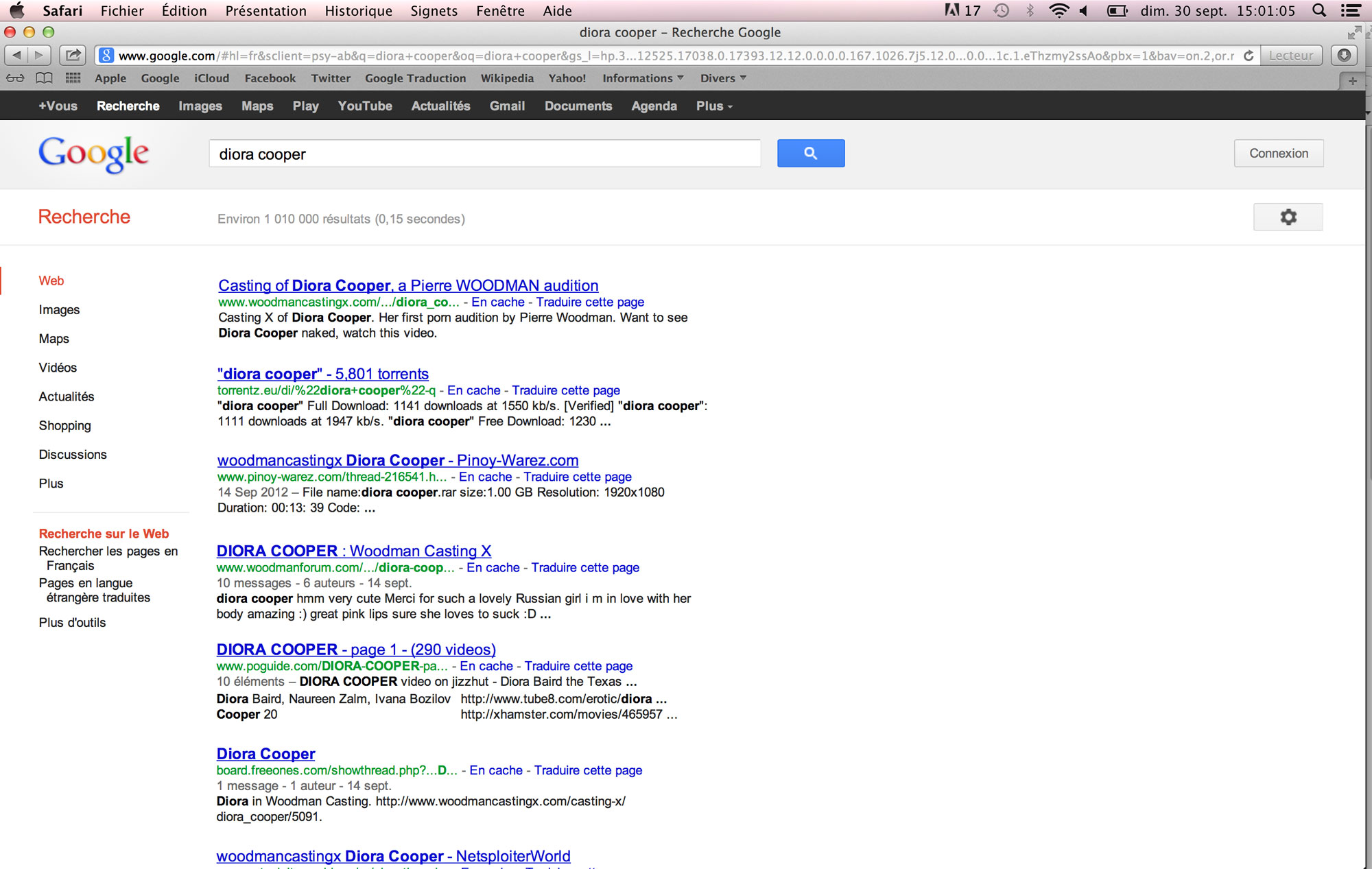Image resolution: width=1372 pixels, height=869 pixels.
Task: Click the Share button in toolbar
Action: tap(72, 55)
